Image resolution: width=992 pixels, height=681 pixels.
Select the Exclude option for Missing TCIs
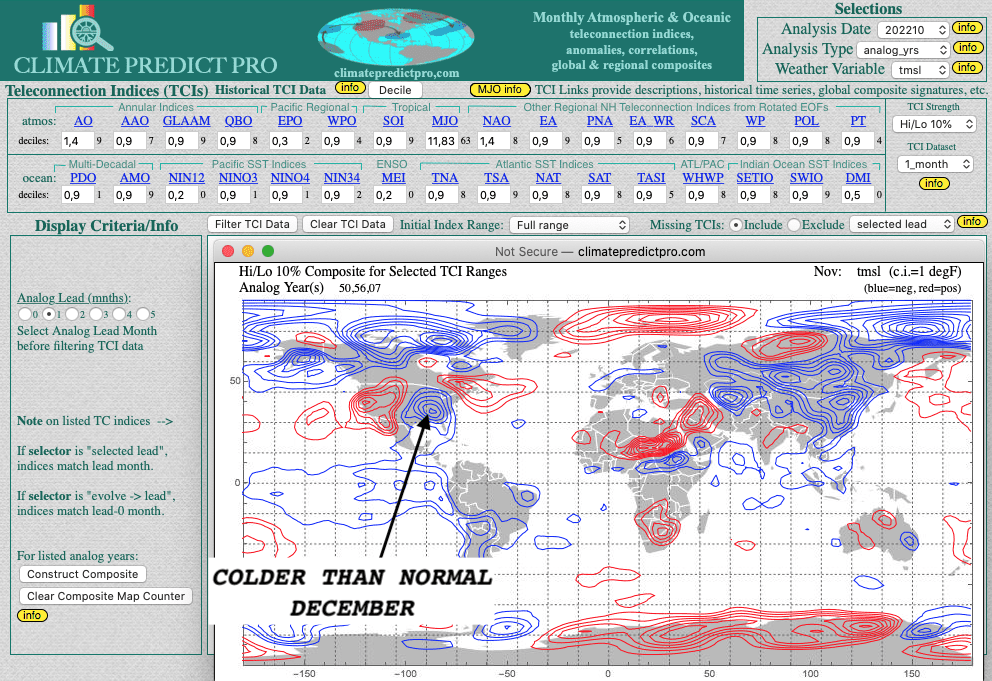796,224
